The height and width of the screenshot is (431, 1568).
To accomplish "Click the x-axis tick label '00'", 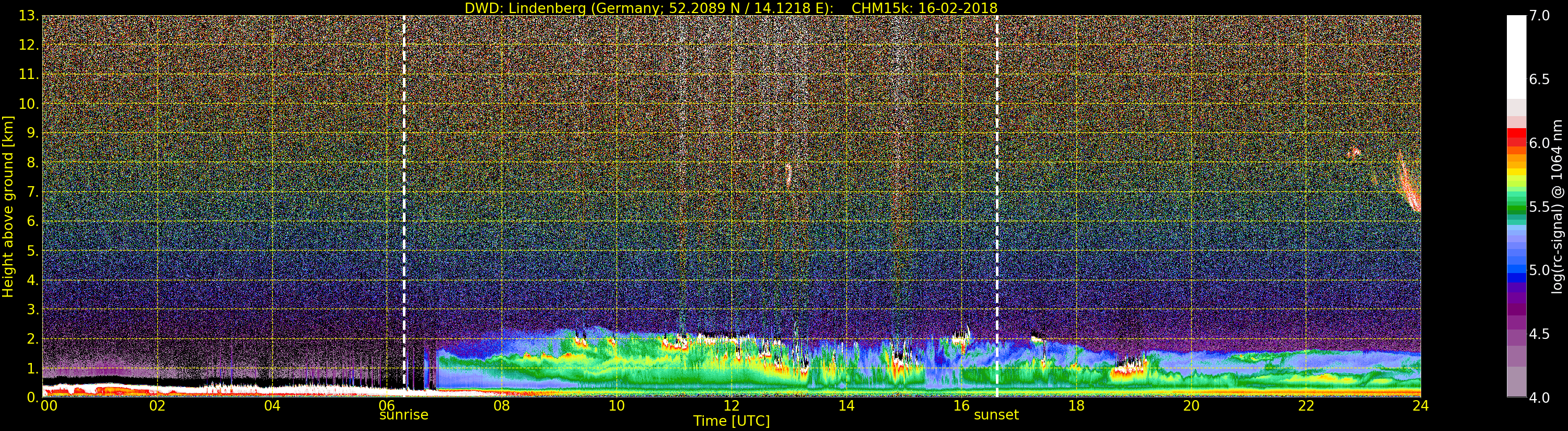I will pyautogui.click(x=49, y=405).
